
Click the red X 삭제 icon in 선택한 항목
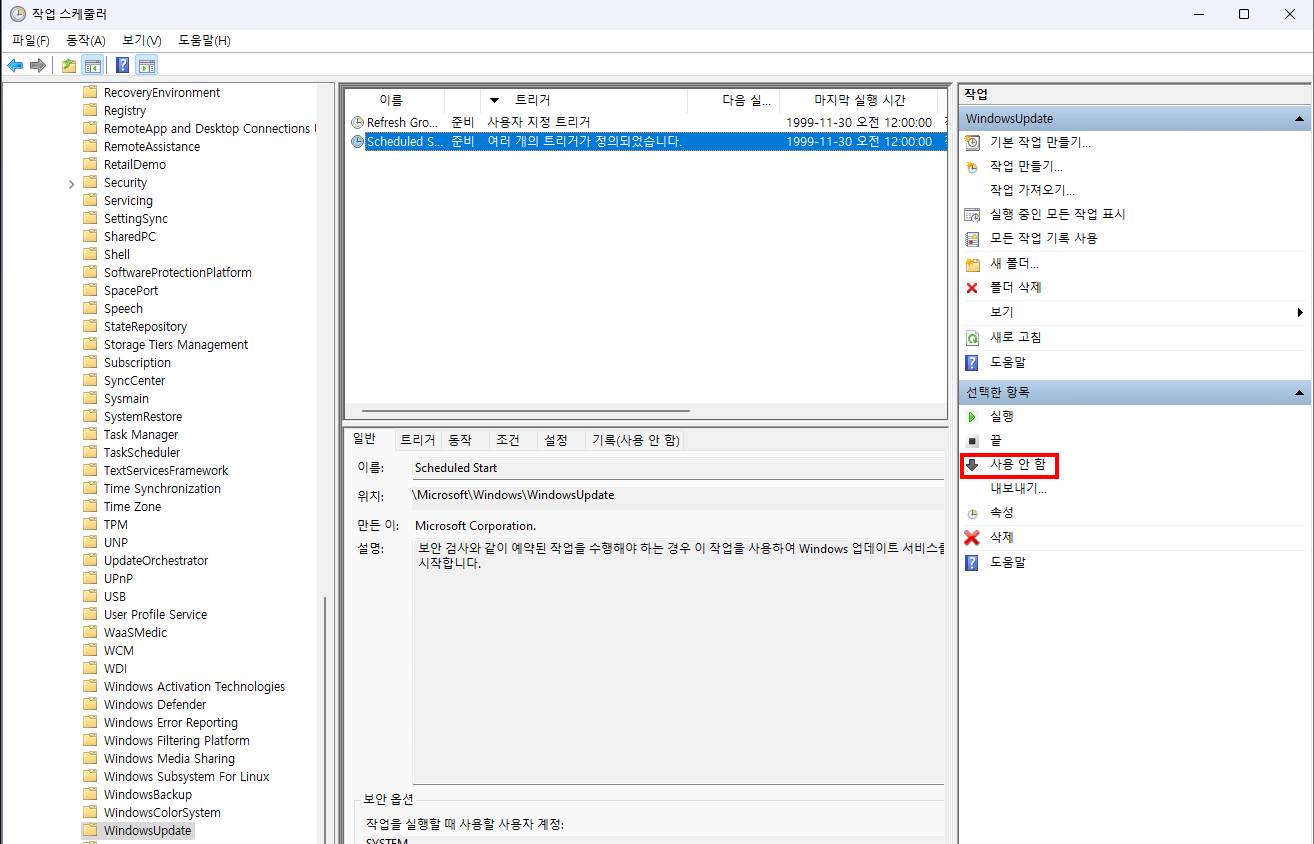coord(972,538)
